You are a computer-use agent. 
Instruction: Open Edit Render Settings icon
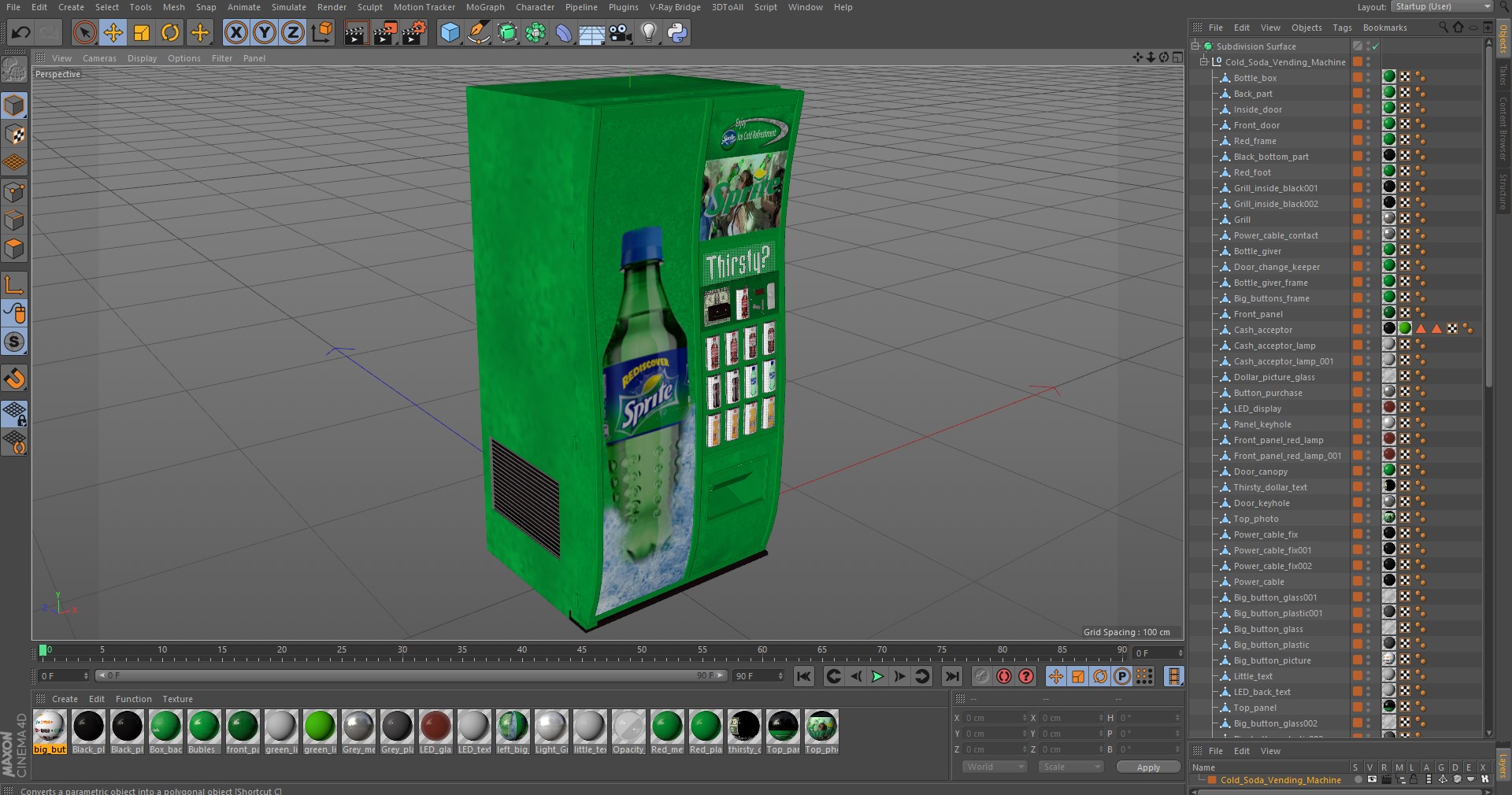(414, 32)
